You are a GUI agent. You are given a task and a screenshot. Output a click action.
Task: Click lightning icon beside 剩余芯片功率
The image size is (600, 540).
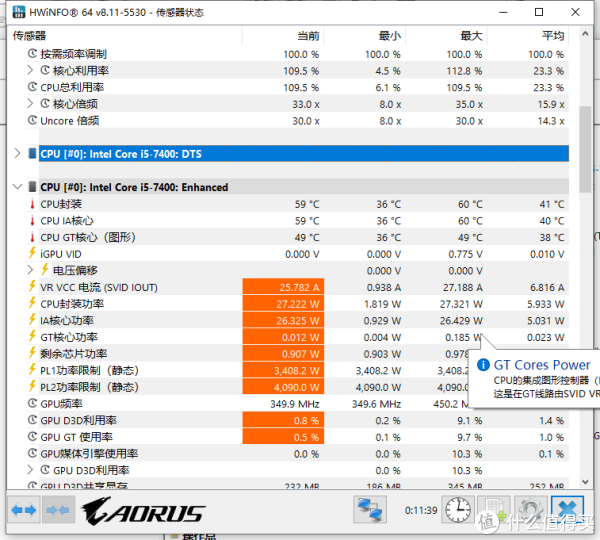tap(33, 353)
